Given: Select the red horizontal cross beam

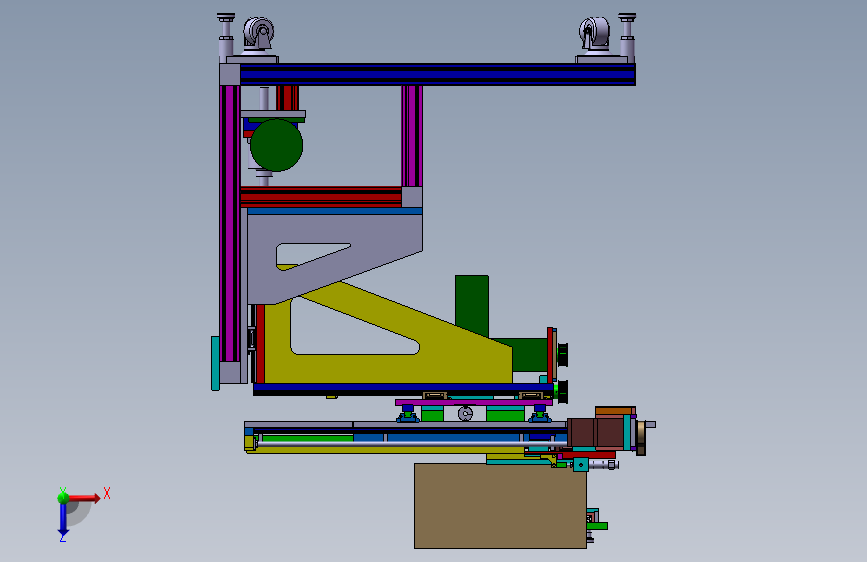Looking at the screenshot, I should pos(321,197).
